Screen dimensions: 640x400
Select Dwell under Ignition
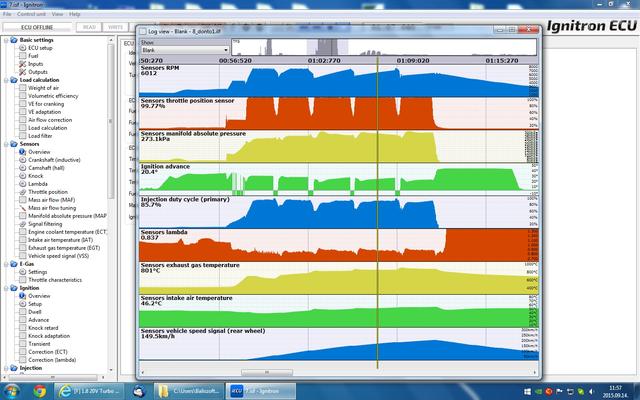(x=34, y=312)
